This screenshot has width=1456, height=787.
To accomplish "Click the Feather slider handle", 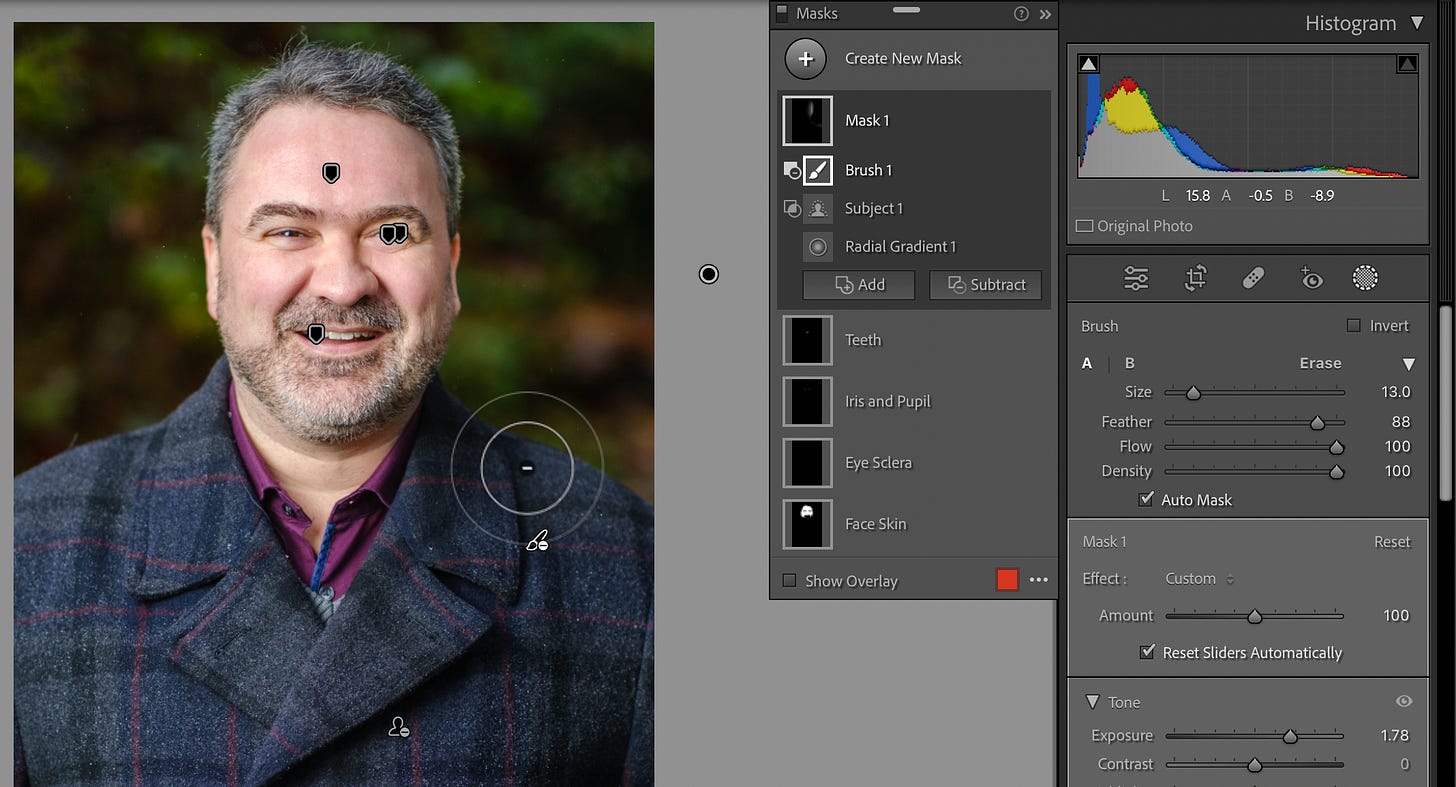I will click(x=1317, y=423).
